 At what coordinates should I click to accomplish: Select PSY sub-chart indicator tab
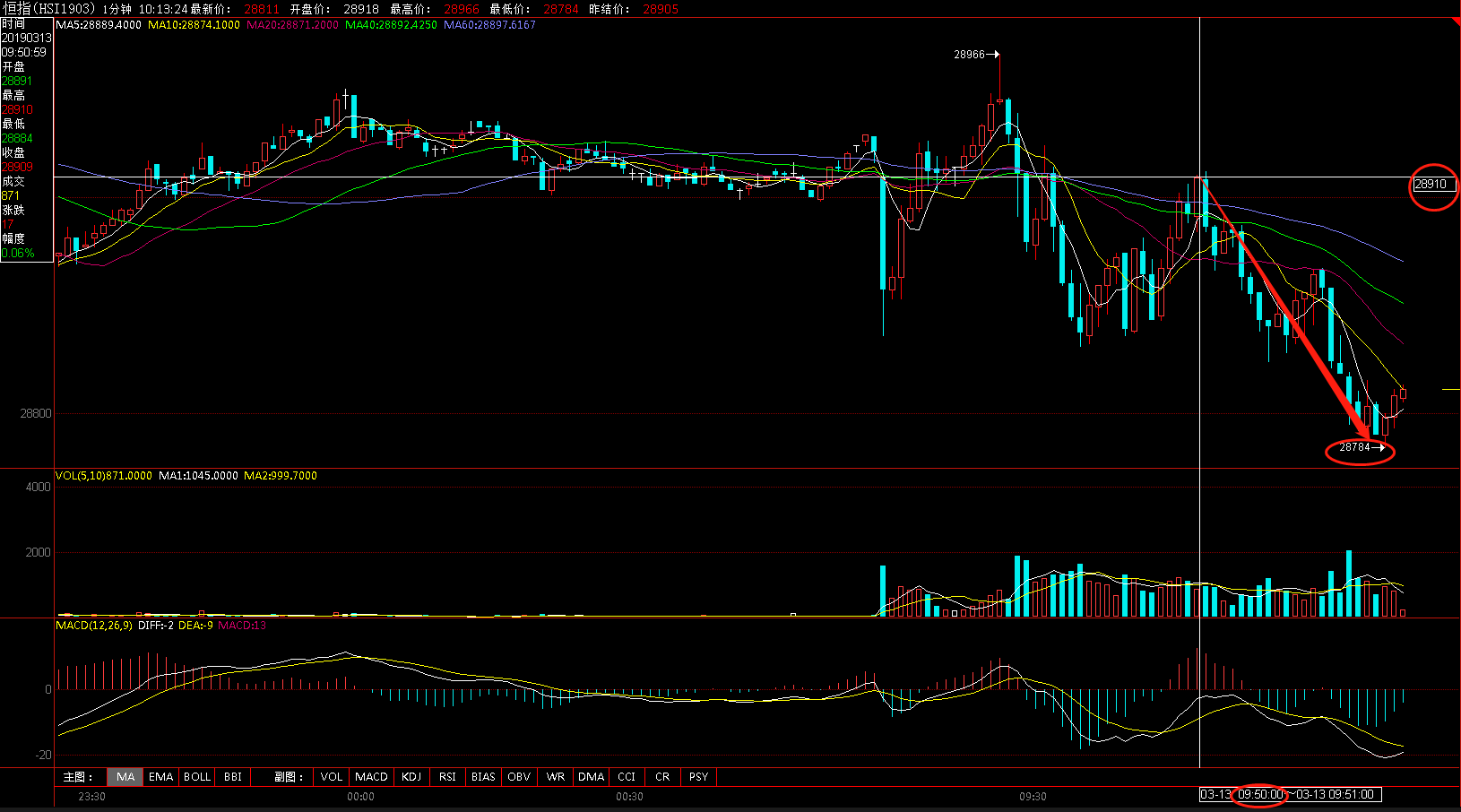coord(698,777)
